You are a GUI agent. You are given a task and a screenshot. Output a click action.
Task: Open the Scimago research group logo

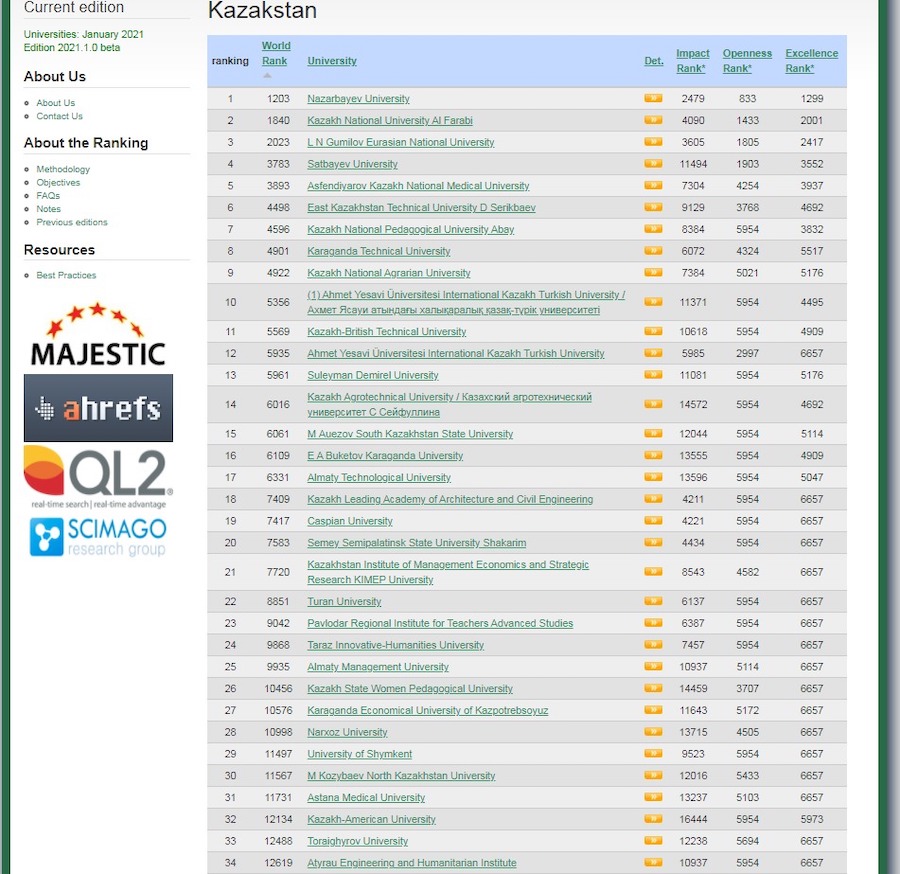(98, 537)
